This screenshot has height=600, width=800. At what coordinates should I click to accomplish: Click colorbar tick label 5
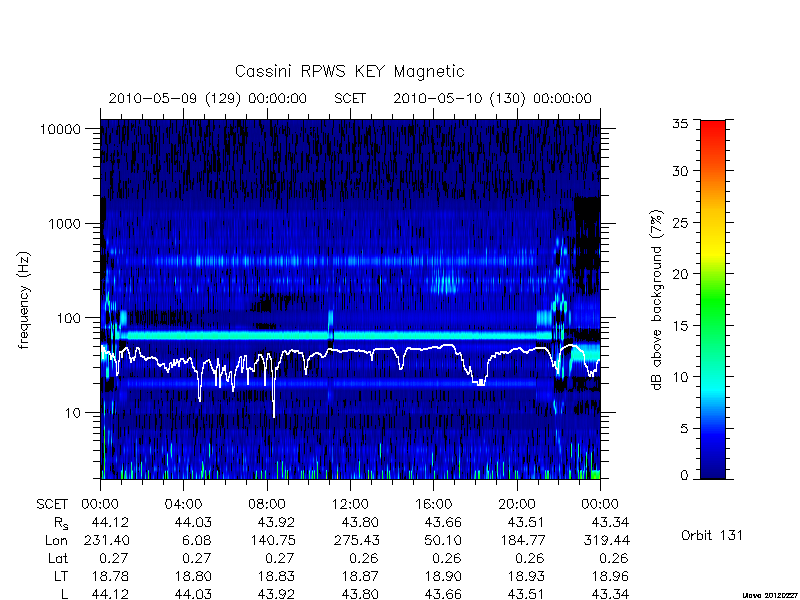click(687, 429)
